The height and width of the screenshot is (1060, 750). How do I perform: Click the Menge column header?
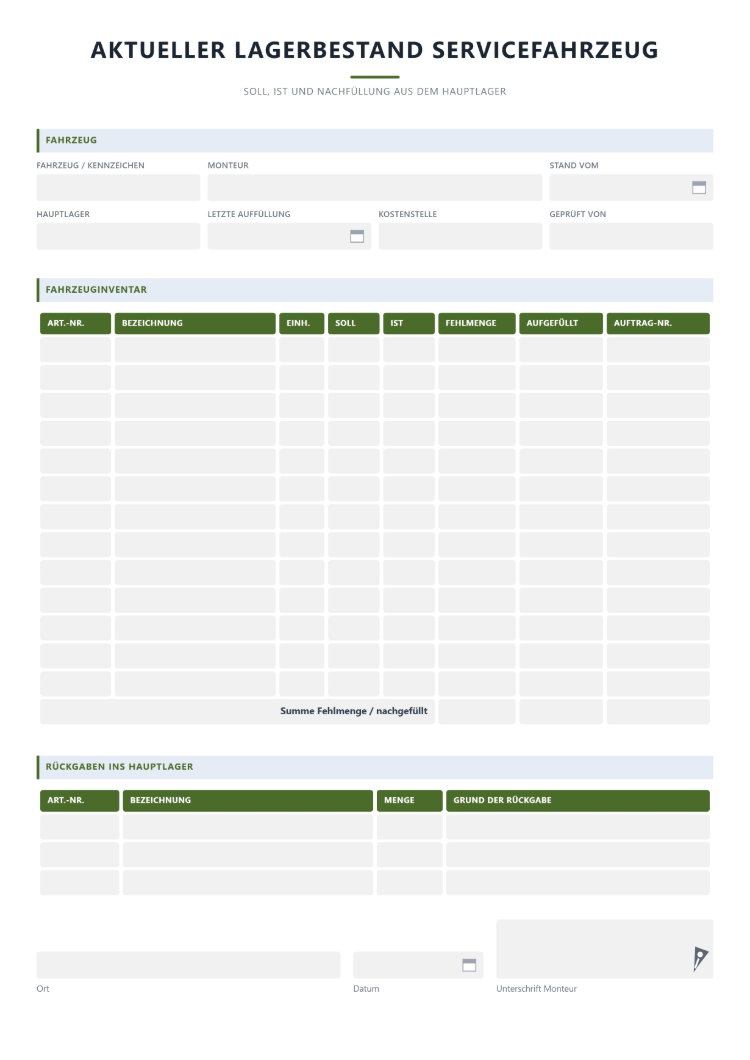click(409, 800)
